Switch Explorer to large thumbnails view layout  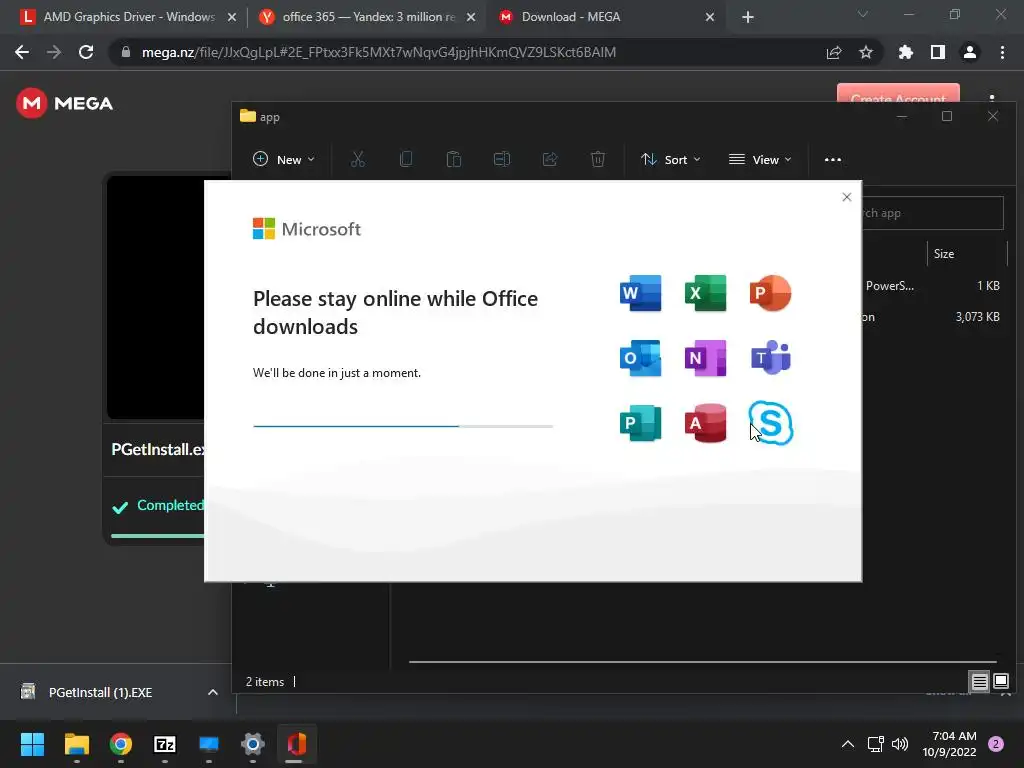(1000, 682)
